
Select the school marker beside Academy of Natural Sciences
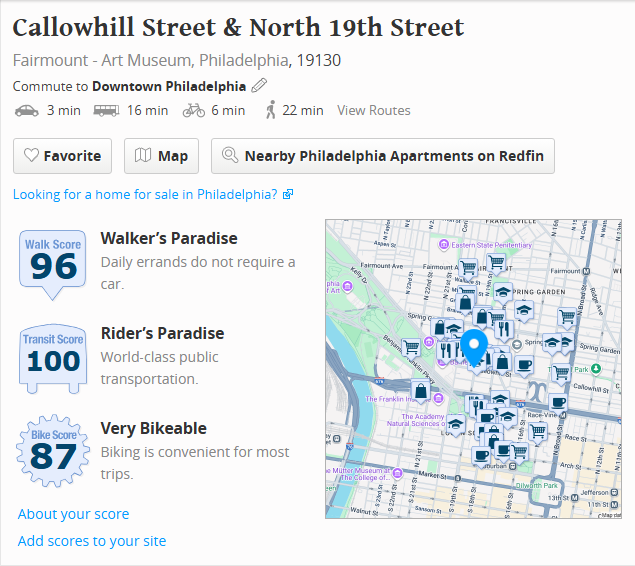456,424
